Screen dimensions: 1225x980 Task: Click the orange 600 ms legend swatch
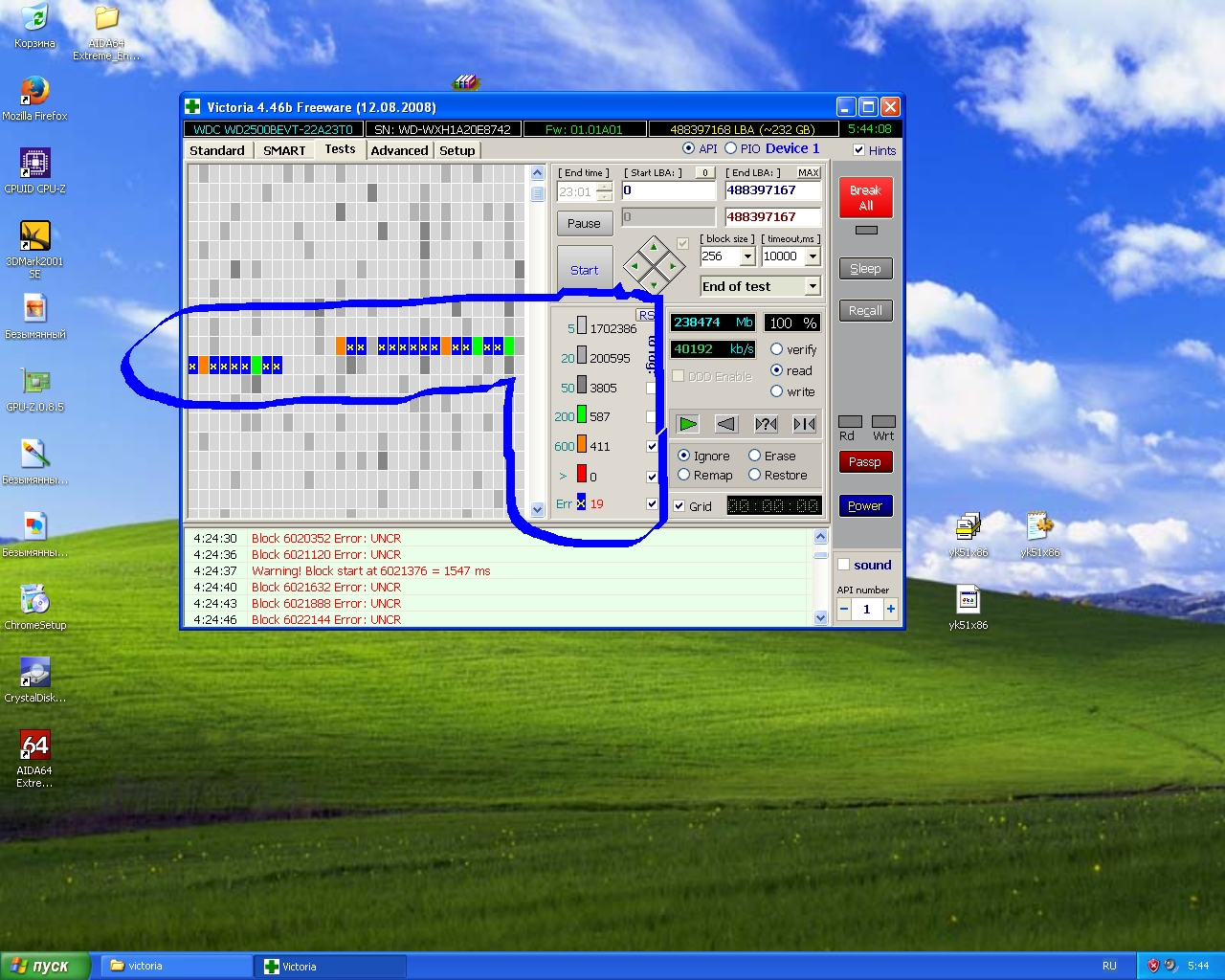(582, 445)
